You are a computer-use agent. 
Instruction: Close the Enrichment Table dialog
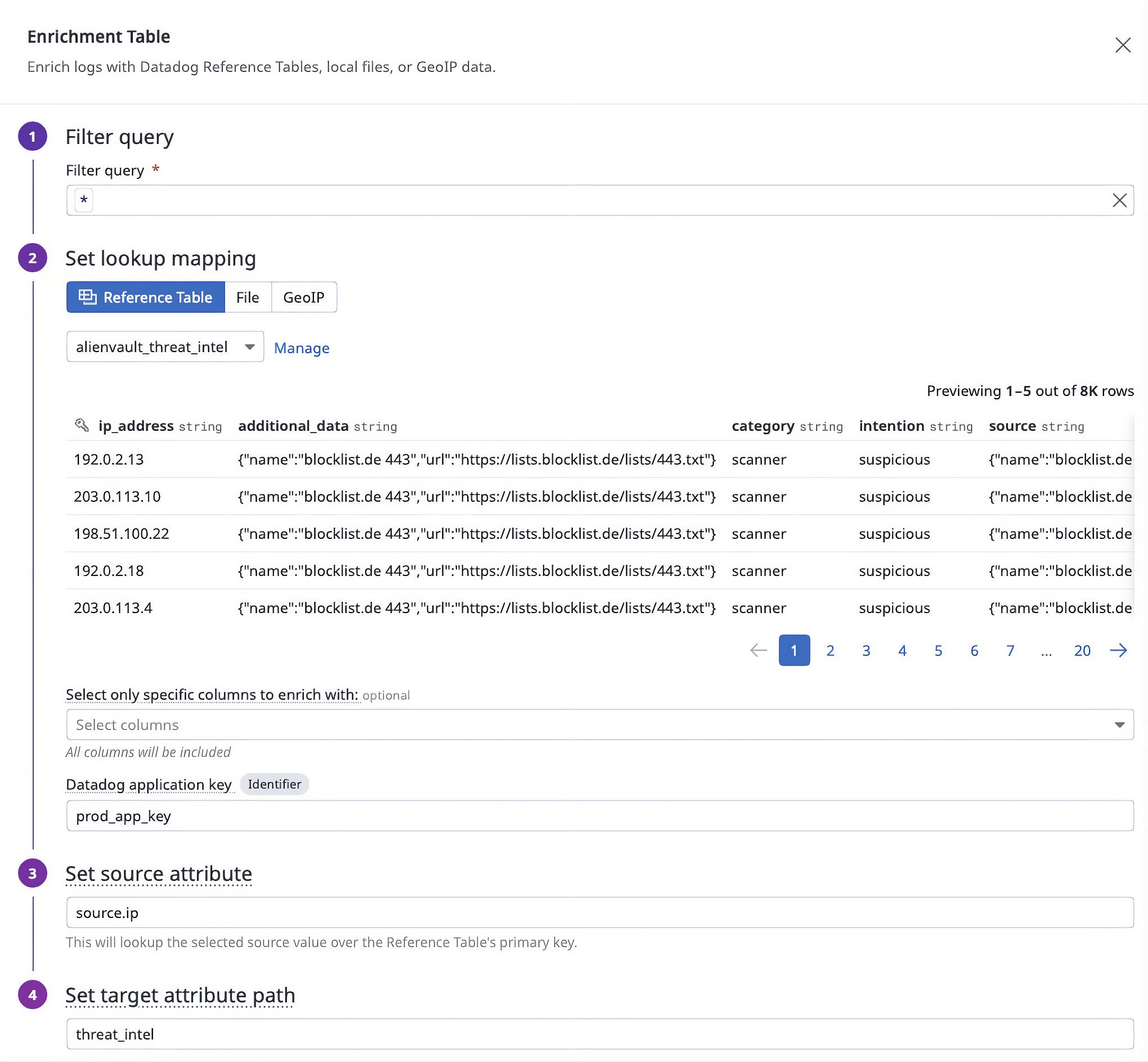[1122, 45]
